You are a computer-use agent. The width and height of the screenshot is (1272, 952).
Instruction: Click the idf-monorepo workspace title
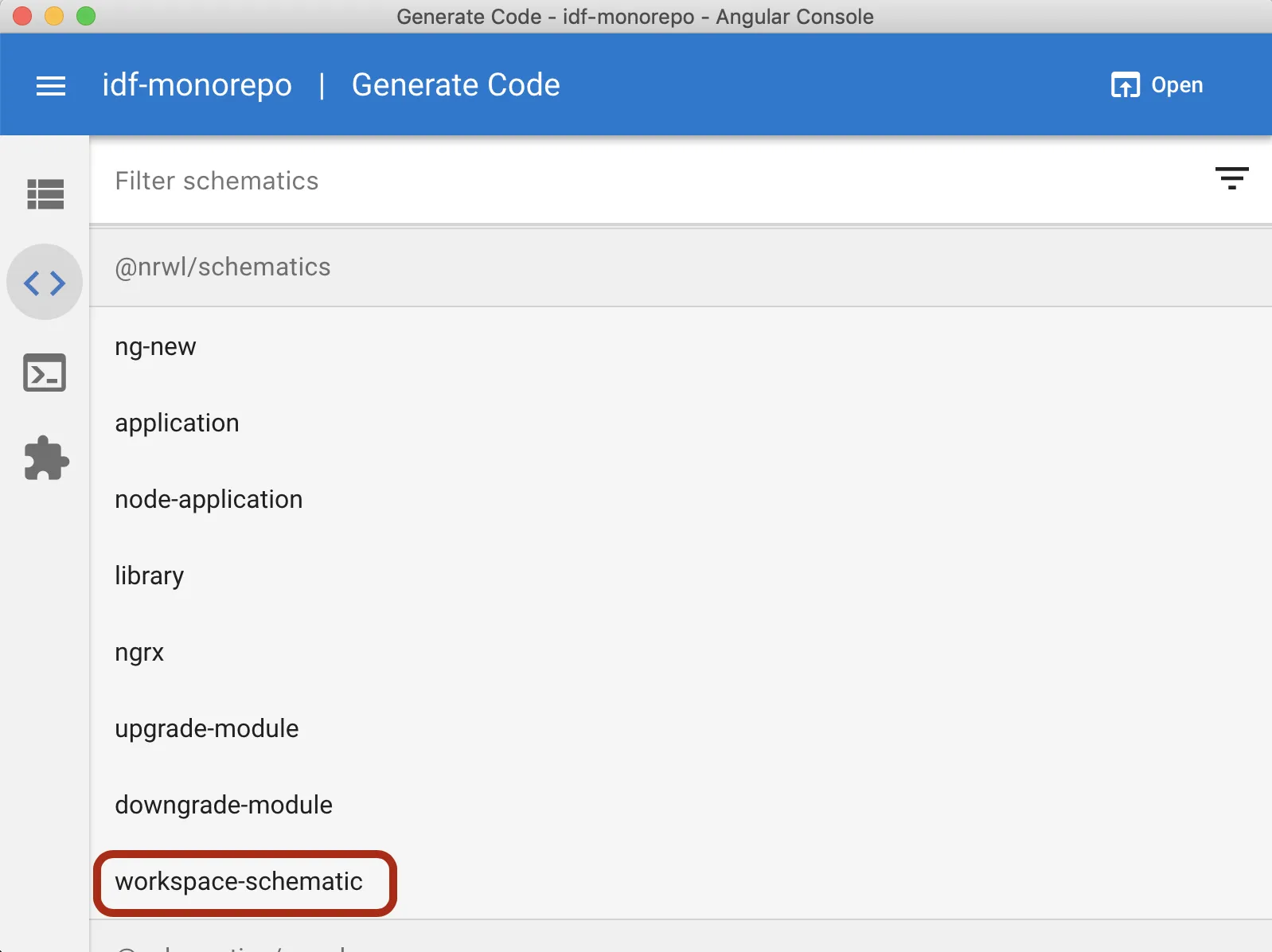coord(197,85)
